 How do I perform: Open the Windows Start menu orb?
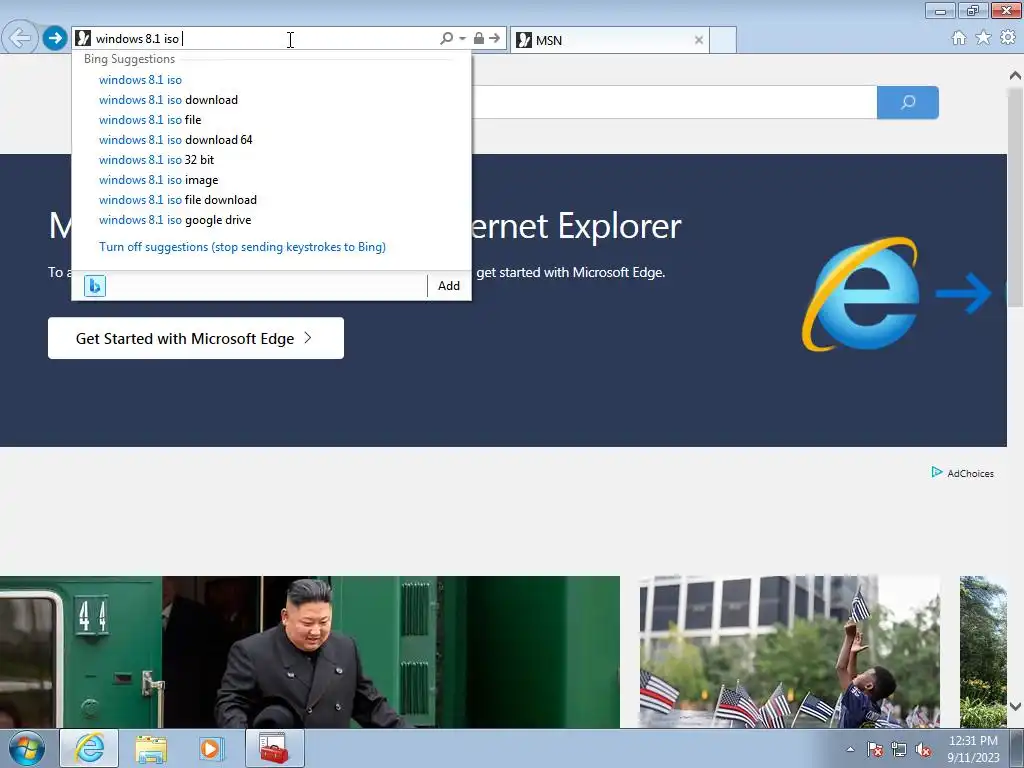click(27, 748)
